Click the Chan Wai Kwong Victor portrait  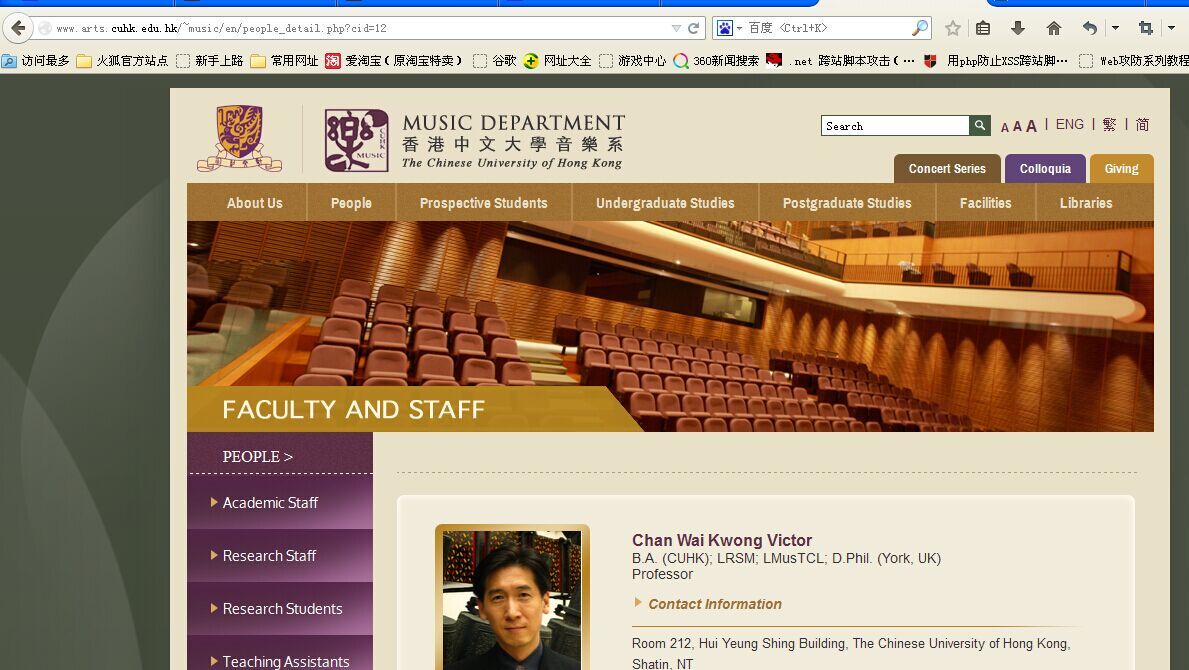[x=512, y=599]
